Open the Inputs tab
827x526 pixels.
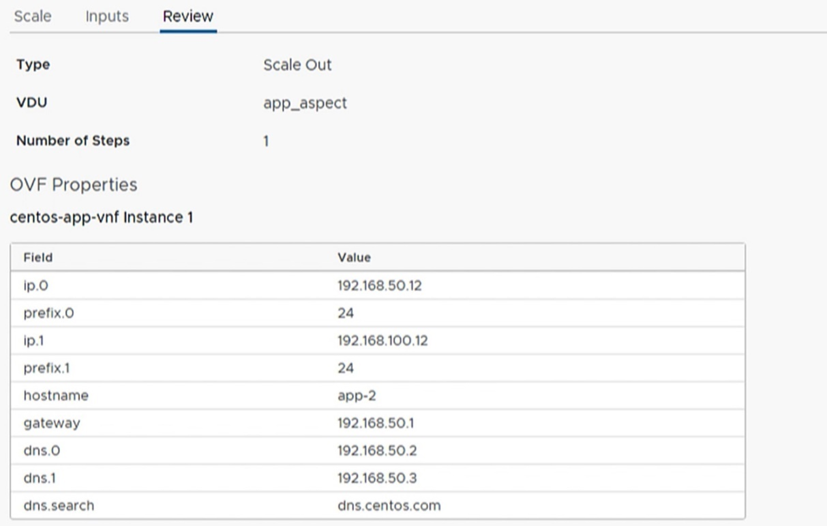coord(107,17)
